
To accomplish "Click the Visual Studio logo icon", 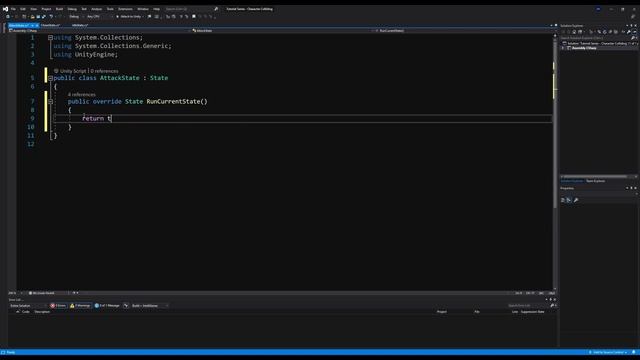I will point(5,9).
